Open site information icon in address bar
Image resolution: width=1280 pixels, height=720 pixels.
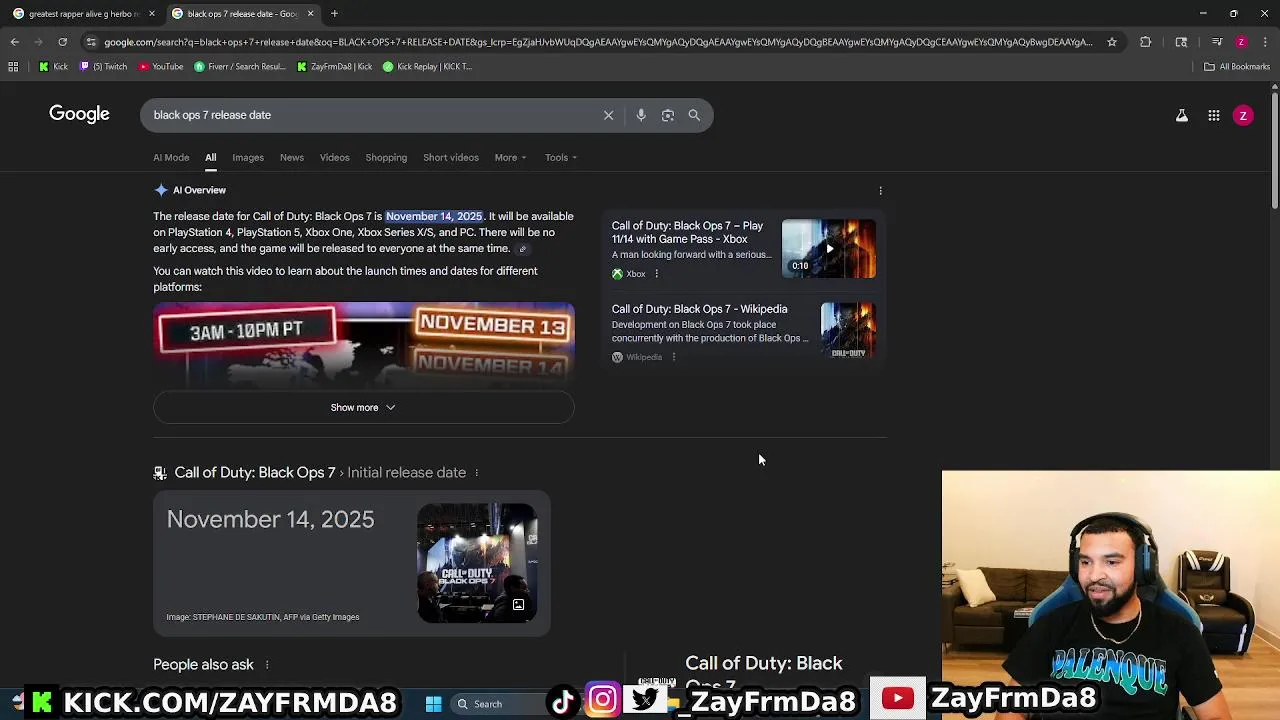[91, 42]
